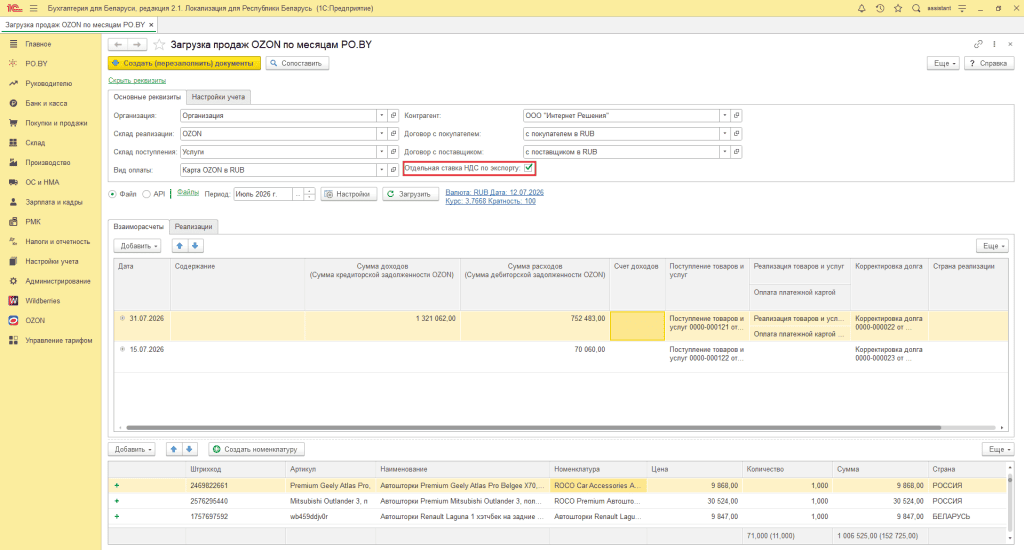Open the main hamburger menu icon
The height and width of the screenshot is (550, 1024).
(x=33, y=8)
